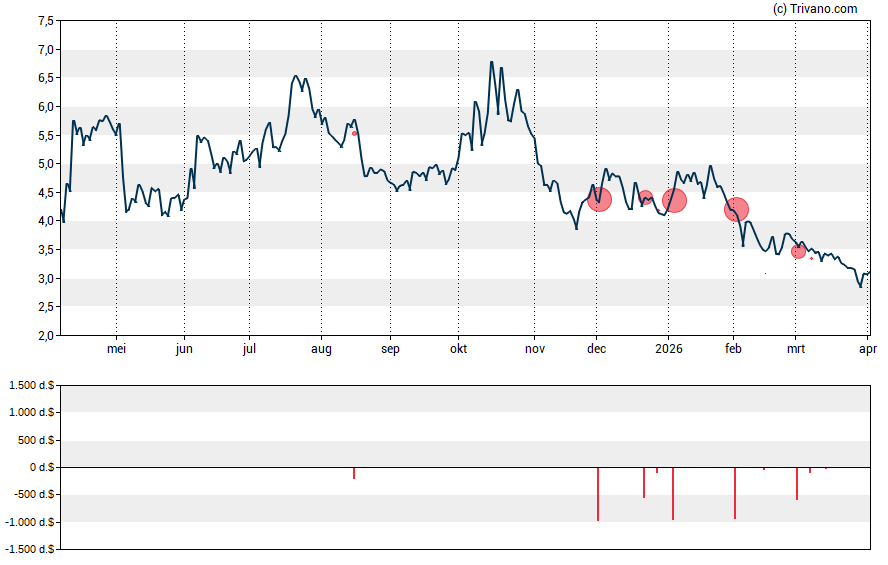Click the small red dot in mid-August
This screenshot has width=888, height=565.
pyautogui.click(x=355, y=134)
